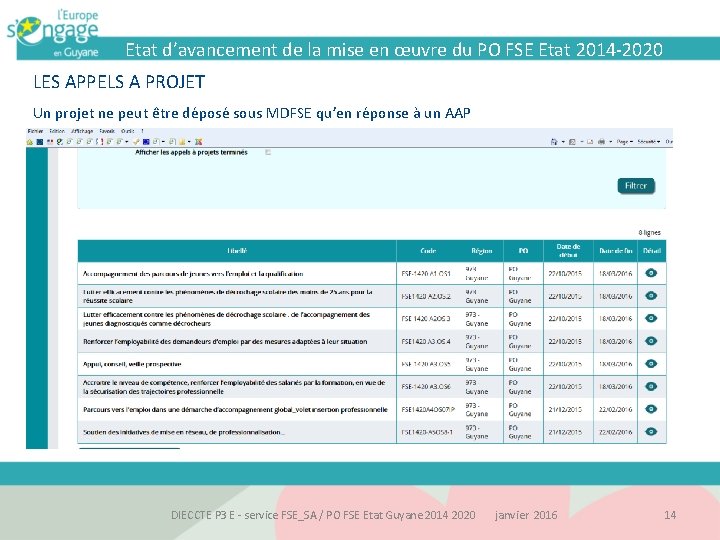Image resolution: width=720 pixels, height=540 pixels.
Task: Click the mail icon beside the printer
Action: (590, 142)
